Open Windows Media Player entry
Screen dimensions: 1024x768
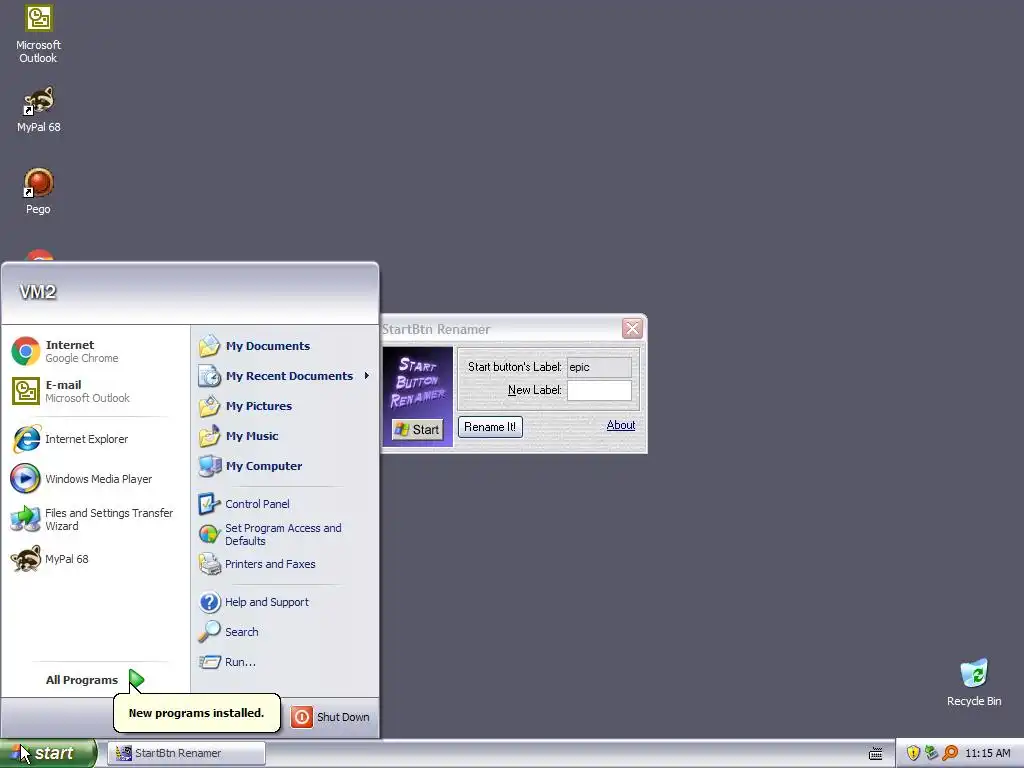[95, 479]
